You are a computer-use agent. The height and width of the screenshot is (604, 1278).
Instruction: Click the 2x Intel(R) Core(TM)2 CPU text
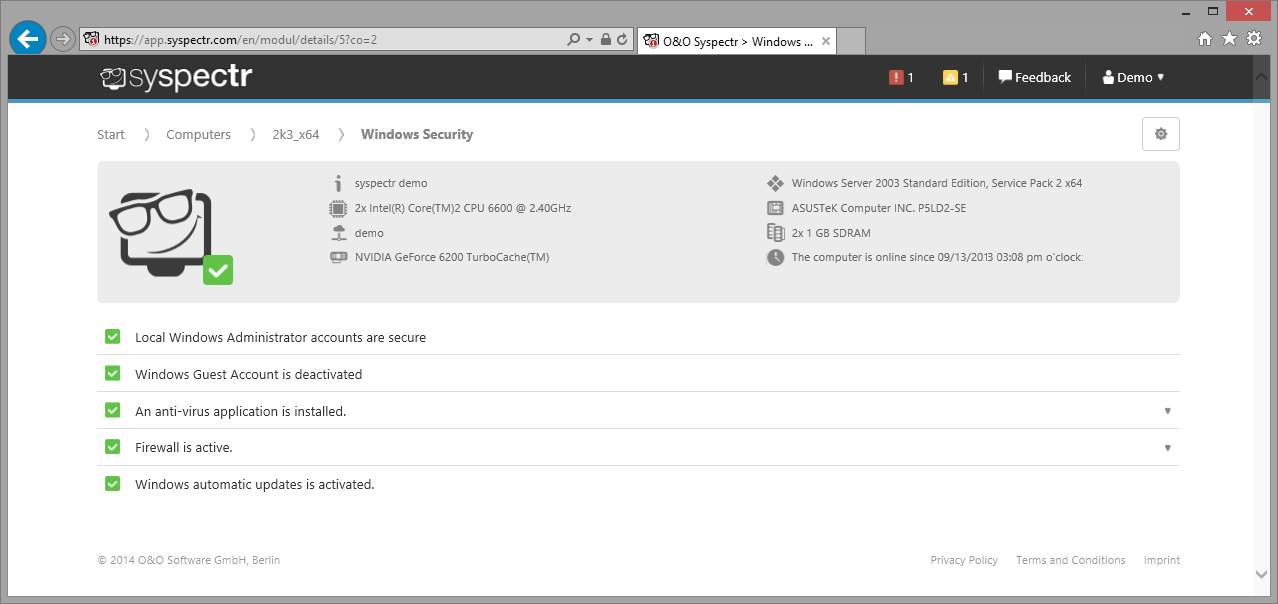[x=463, y=208]
